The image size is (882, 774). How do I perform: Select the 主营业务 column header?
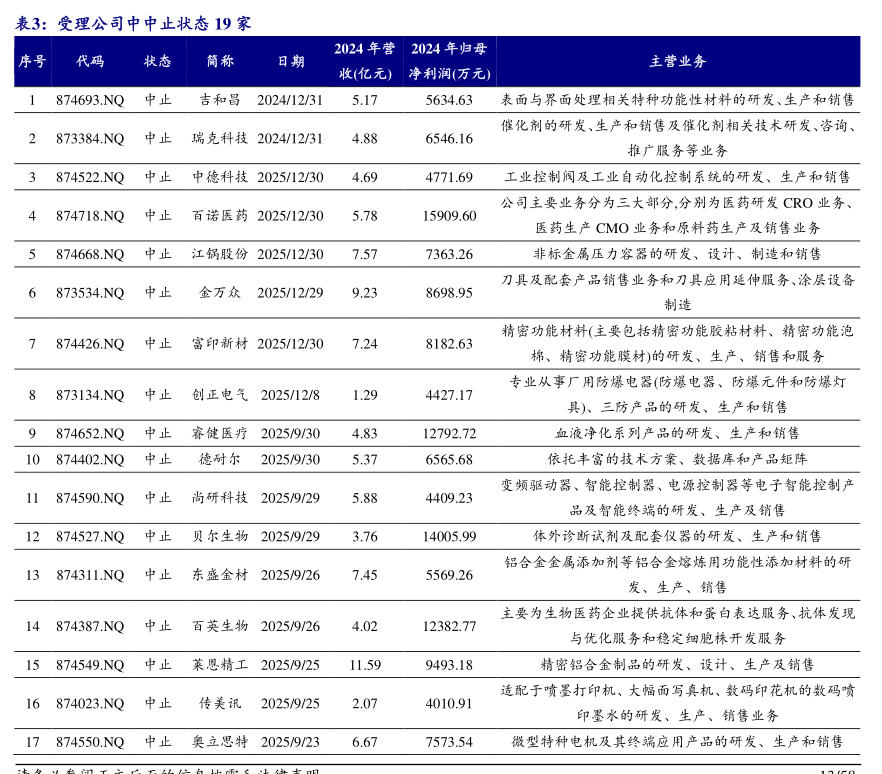pyautogui.click(x=677, y=61)
